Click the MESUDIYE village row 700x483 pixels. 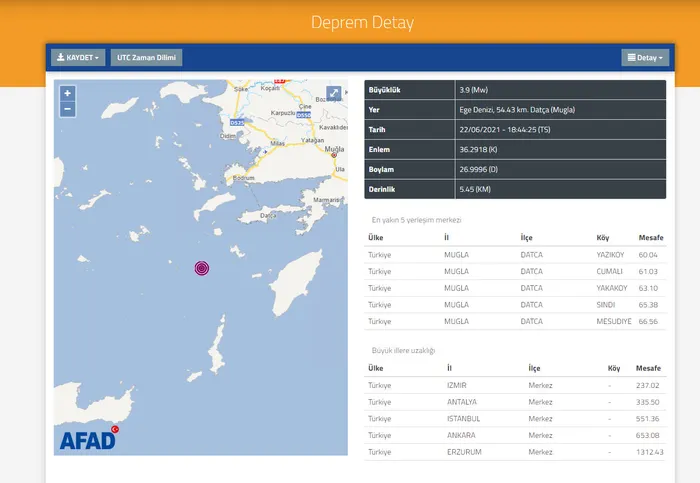click(x=515, y=321)
